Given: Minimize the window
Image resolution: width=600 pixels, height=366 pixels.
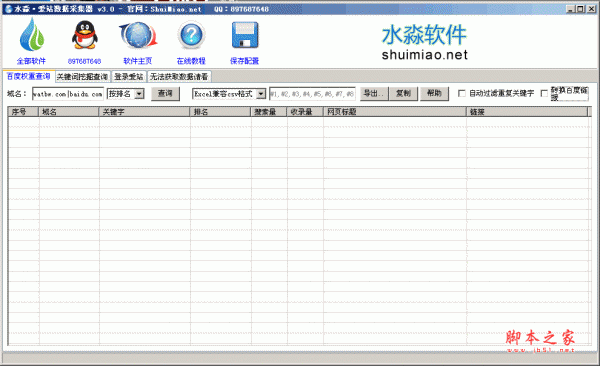Looking at the screenshot, I should point(571,9).
